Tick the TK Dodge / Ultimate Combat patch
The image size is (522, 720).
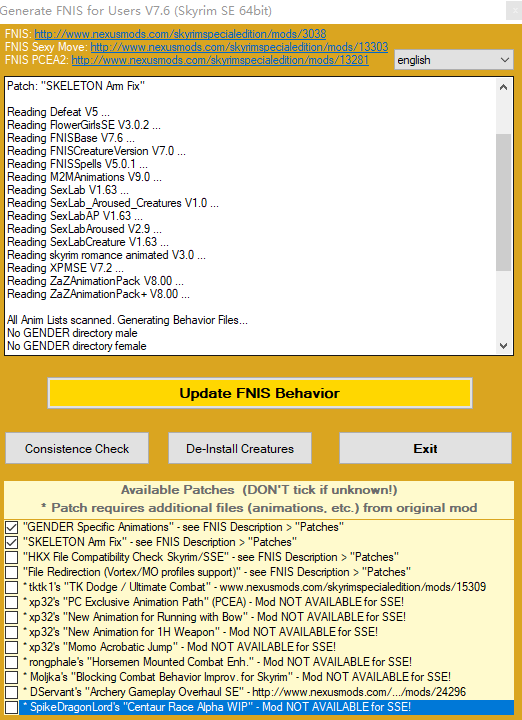11,587
